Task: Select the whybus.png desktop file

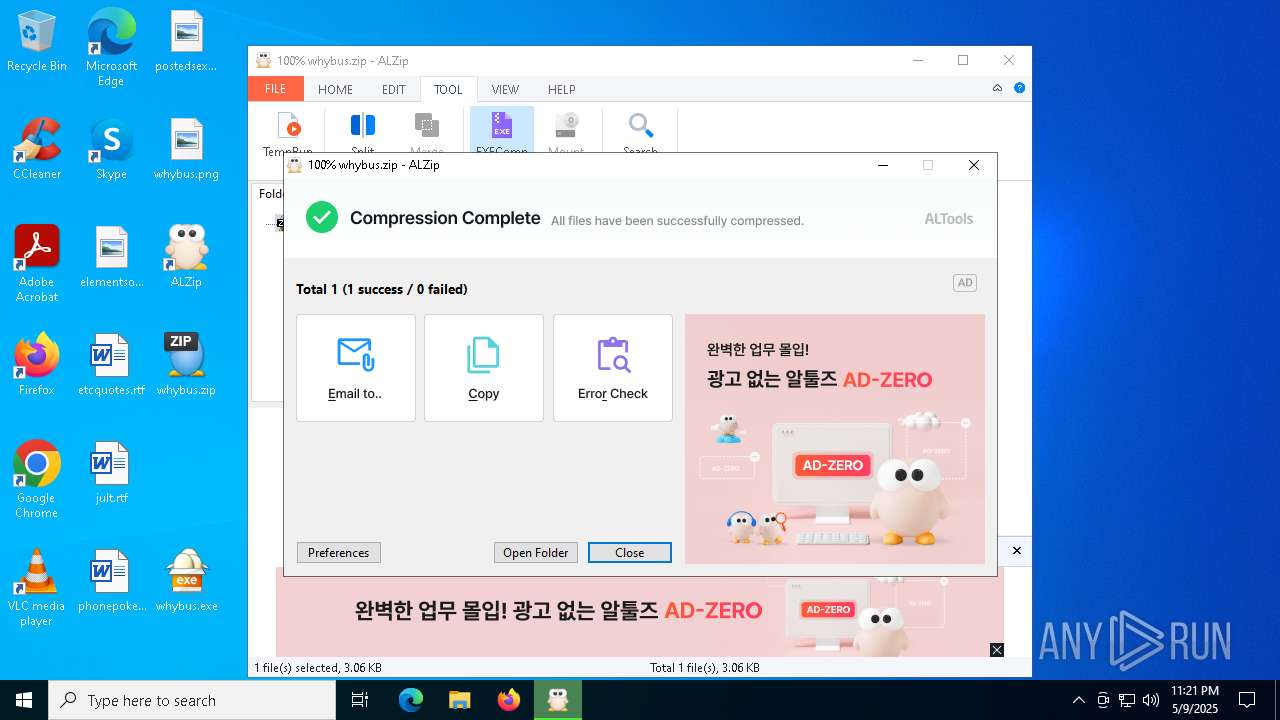Action: pos(186,150)
